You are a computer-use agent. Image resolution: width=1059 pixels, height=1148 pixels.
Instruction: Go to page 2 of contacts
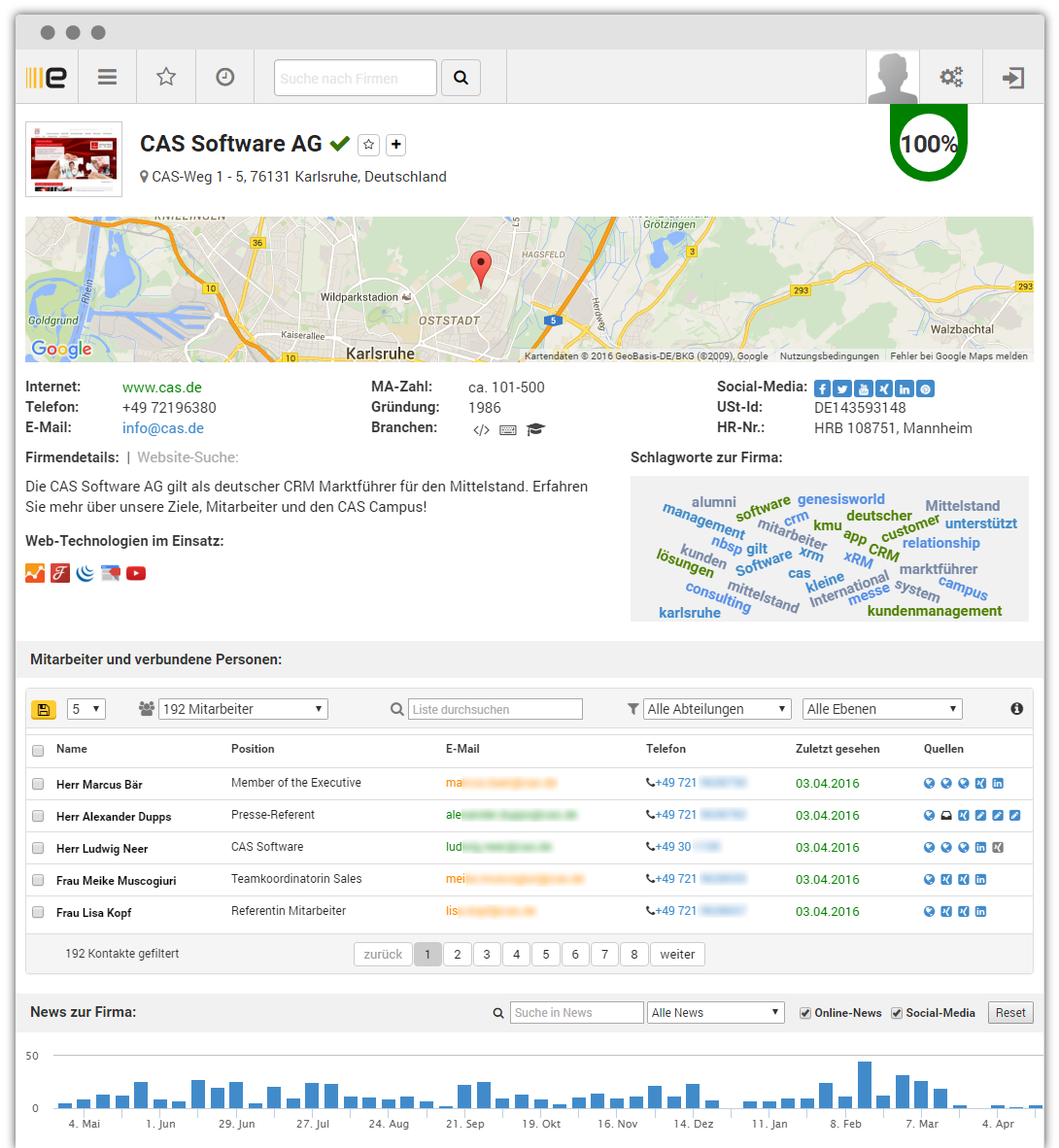point(457,955)
